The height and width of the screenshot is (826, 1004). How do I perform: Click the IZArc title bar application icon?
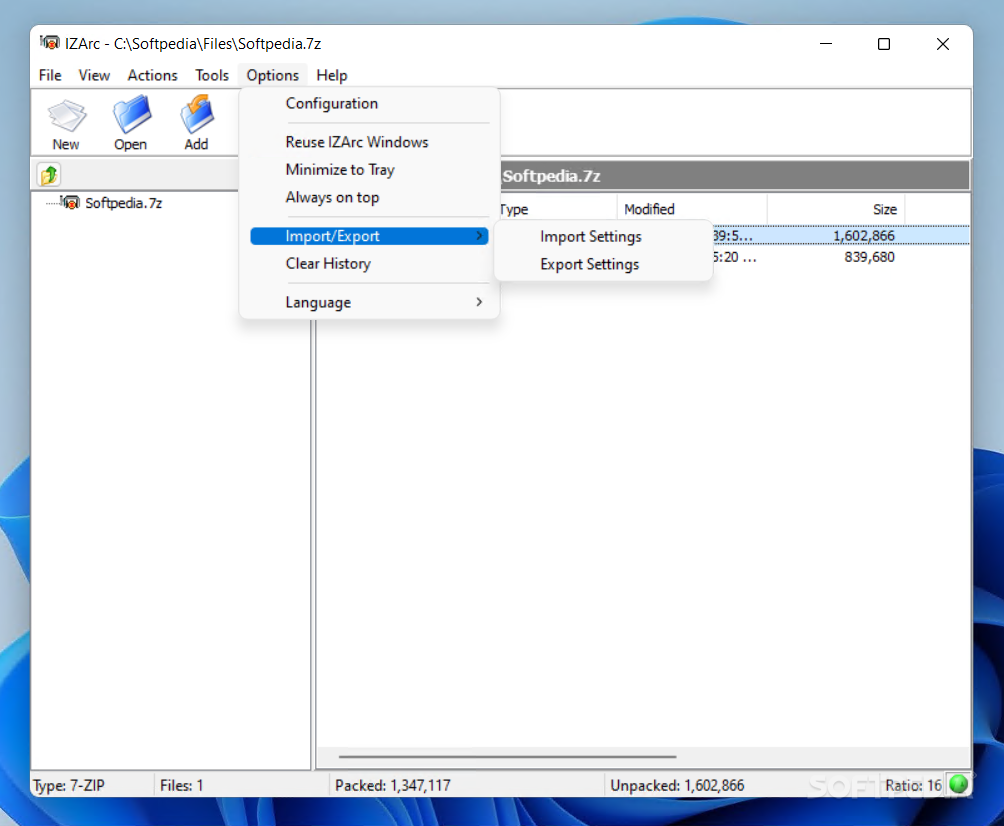[x=49, y=43]
